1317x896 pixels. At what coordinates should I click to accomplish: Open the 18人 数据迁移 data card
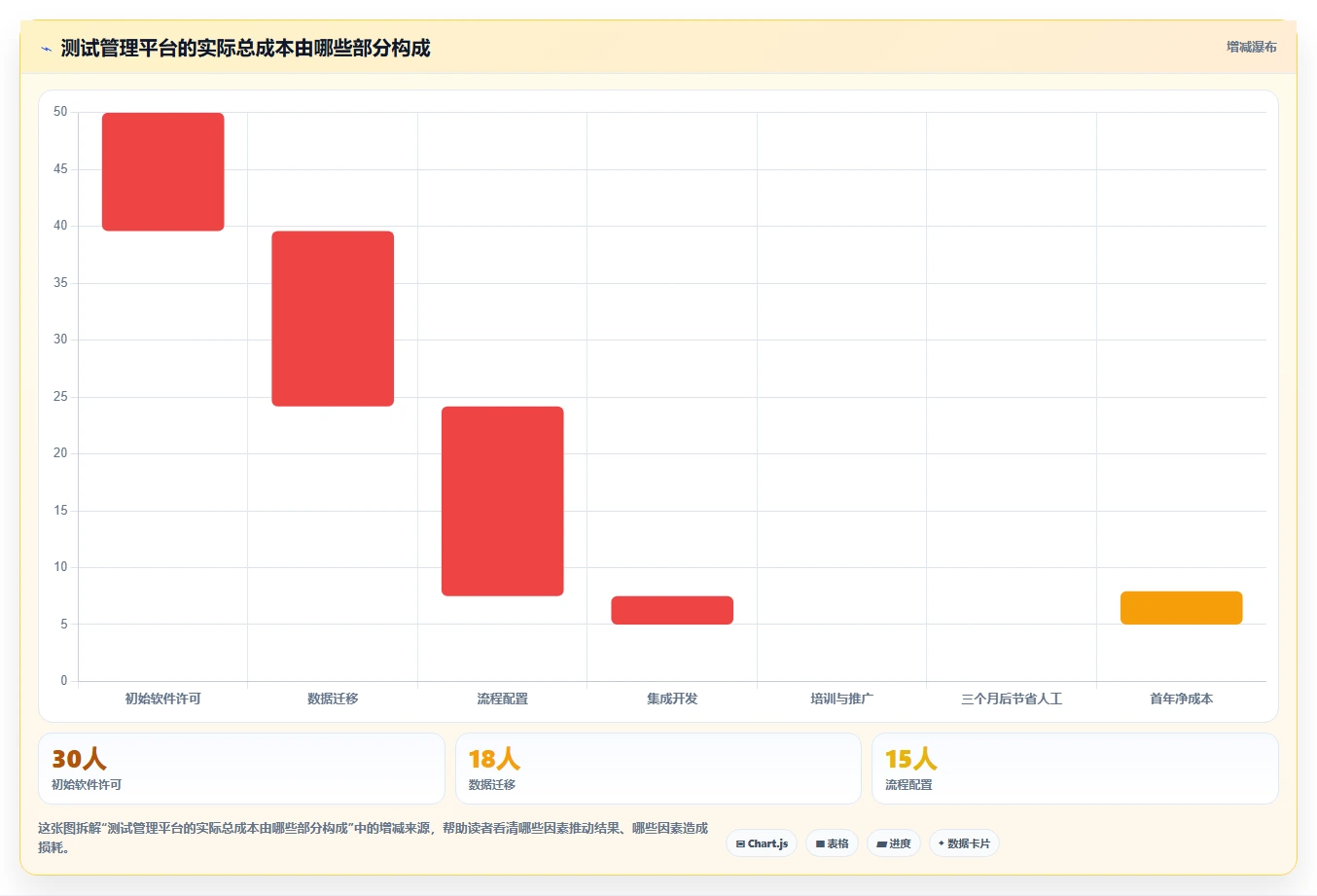[658, 769]
